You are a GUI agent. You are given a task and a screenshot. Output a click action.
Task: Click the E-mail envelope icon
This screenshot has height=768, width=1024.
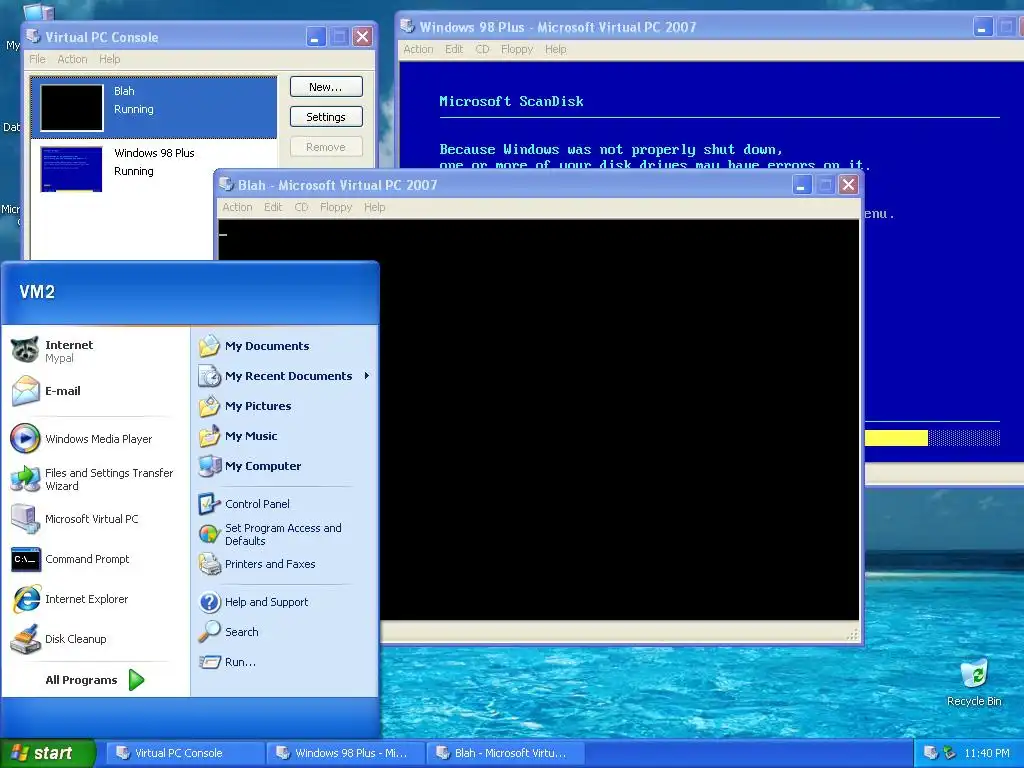25,391
